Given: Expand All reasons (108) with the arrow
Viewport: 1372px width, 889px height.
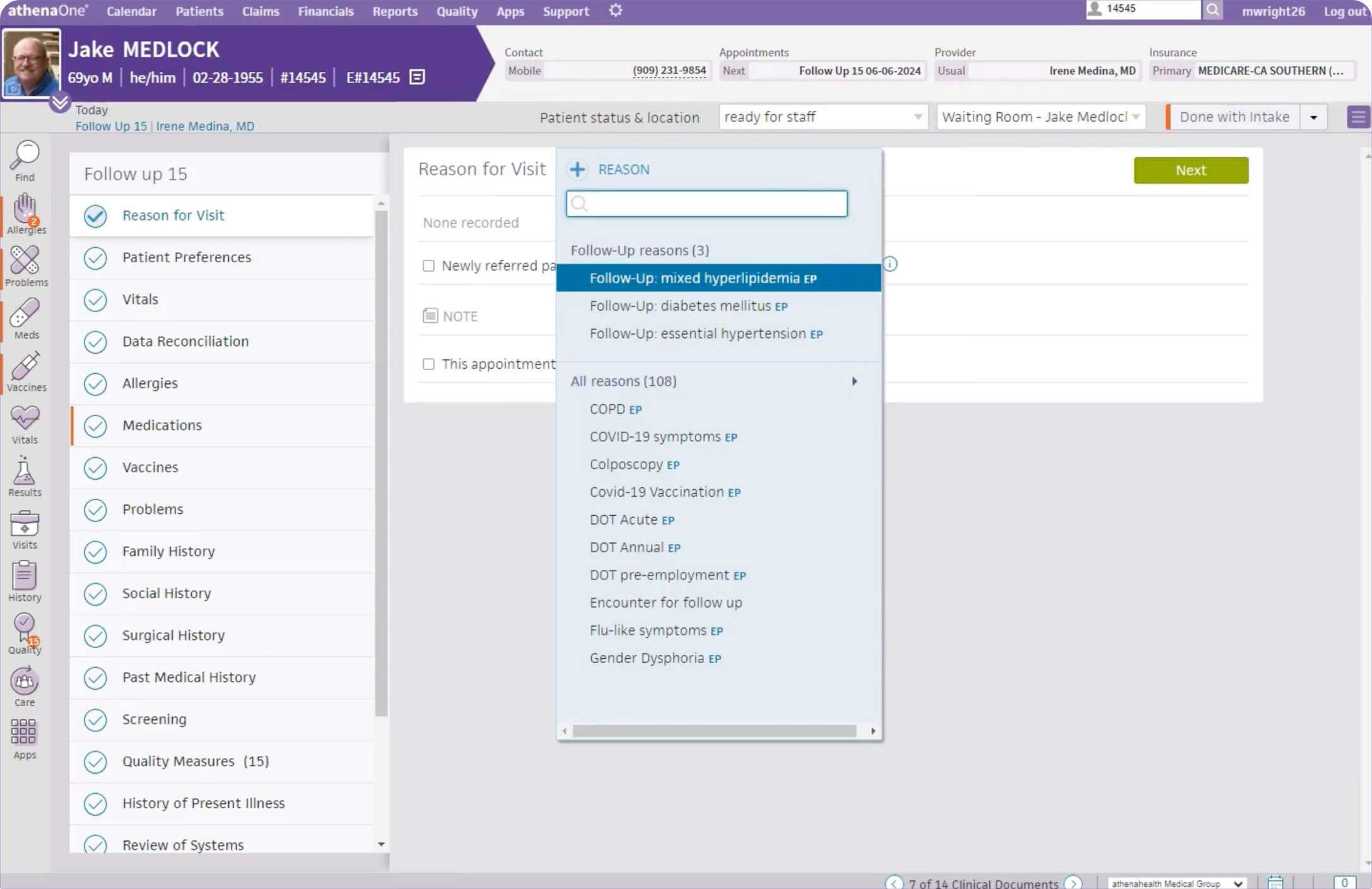Looking at the screenshot, I should pyautogui.click(x=855, y=381).
